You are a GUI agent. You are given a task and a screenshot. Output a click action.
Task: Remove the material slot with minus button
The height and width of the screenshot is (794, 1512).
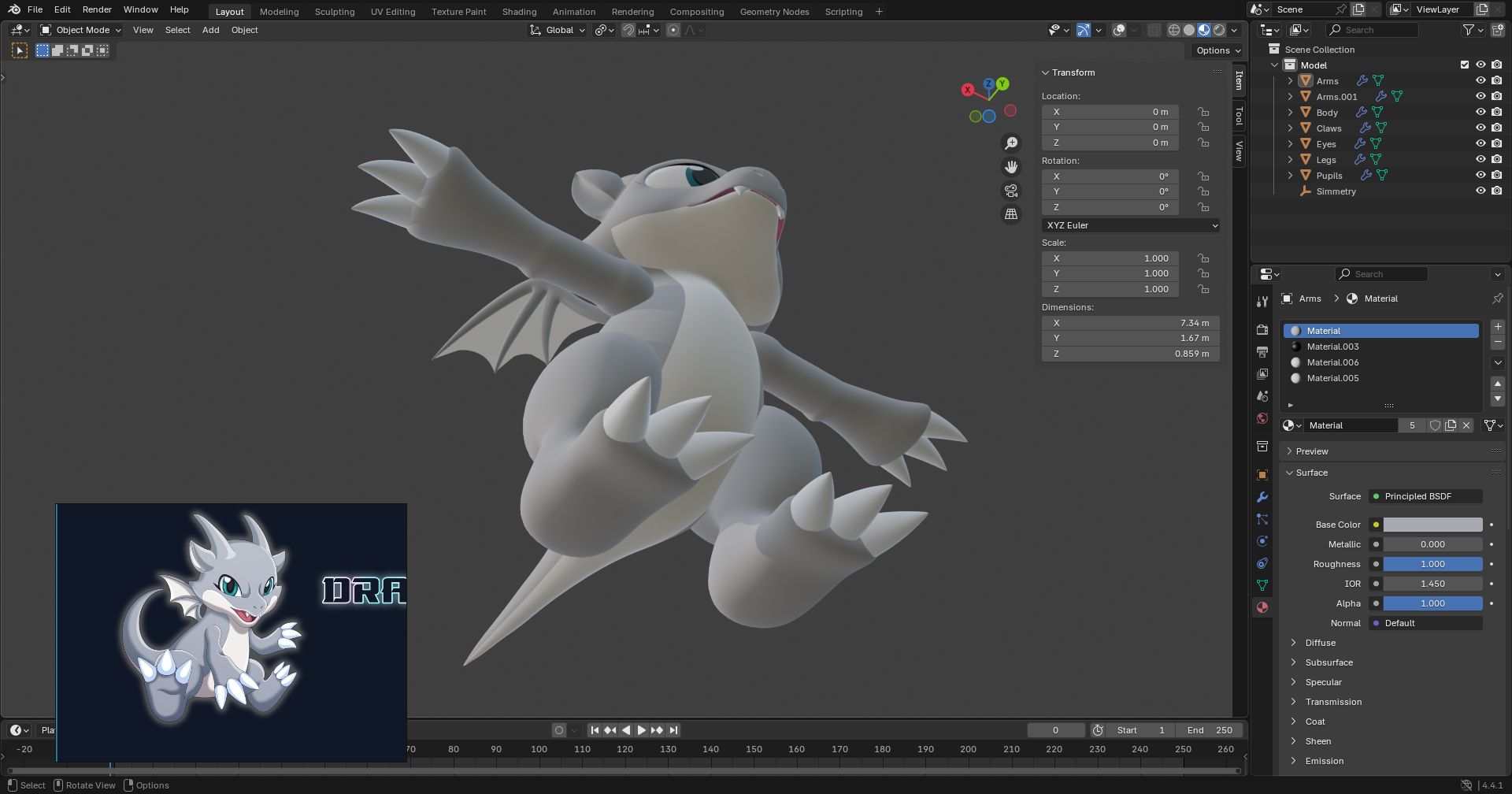pos(1498,343)
